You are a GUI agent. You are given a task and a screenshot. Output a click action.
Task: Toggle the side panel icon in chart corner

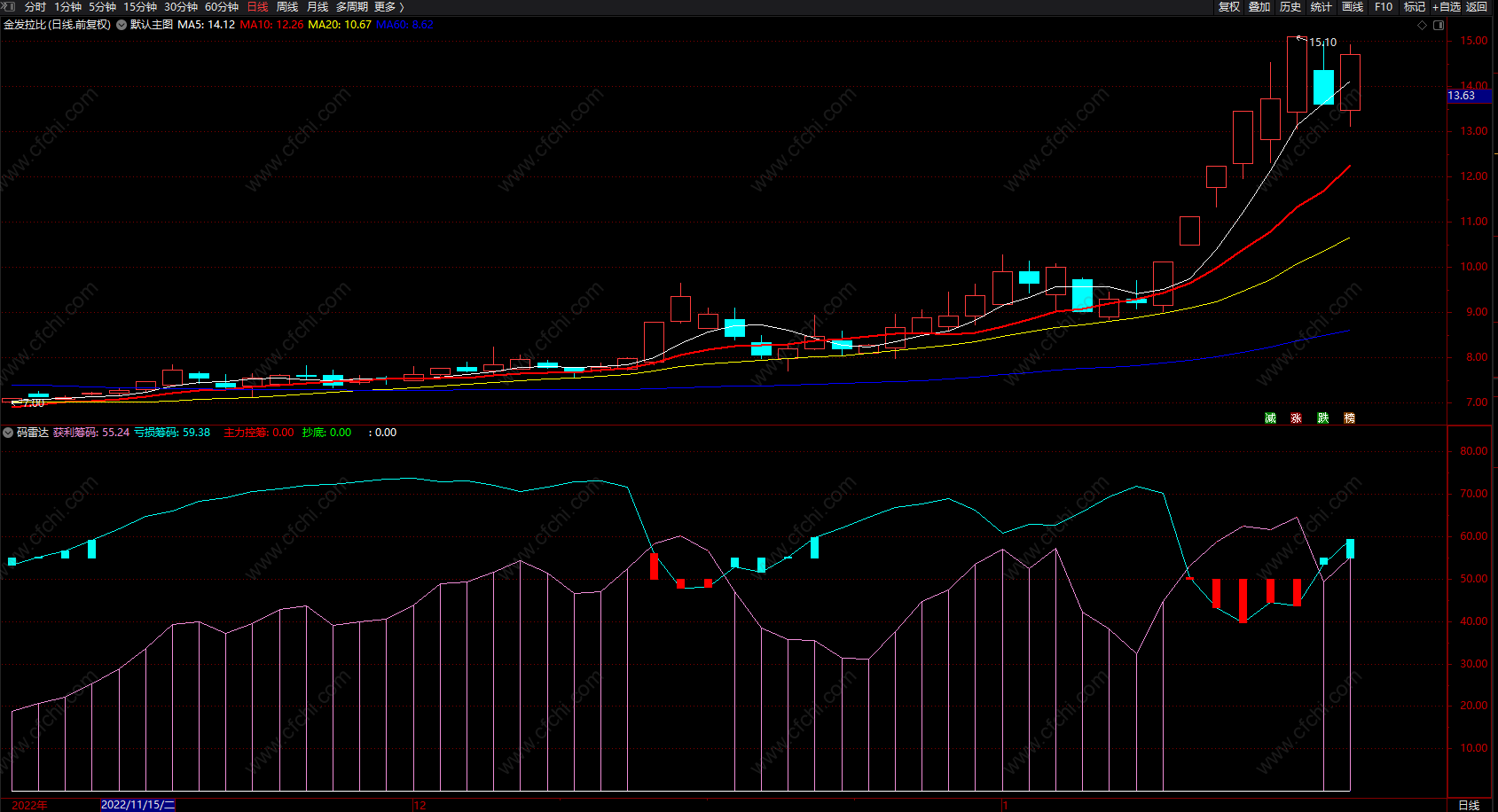pyautogui.click(x=1439, y=25)
